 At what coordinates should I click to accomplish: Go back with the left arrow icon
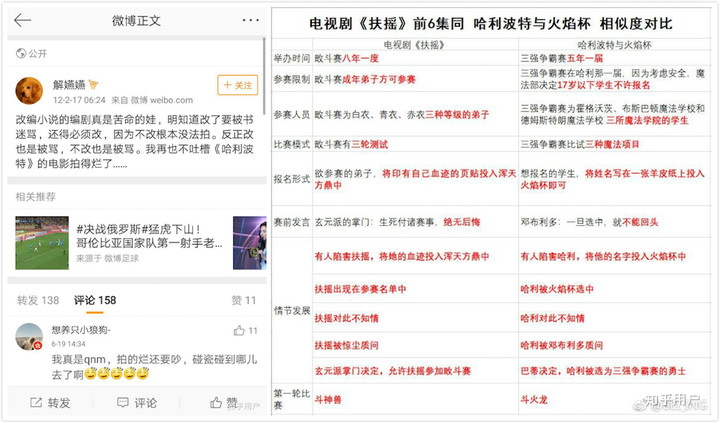(x=22, y=20)
